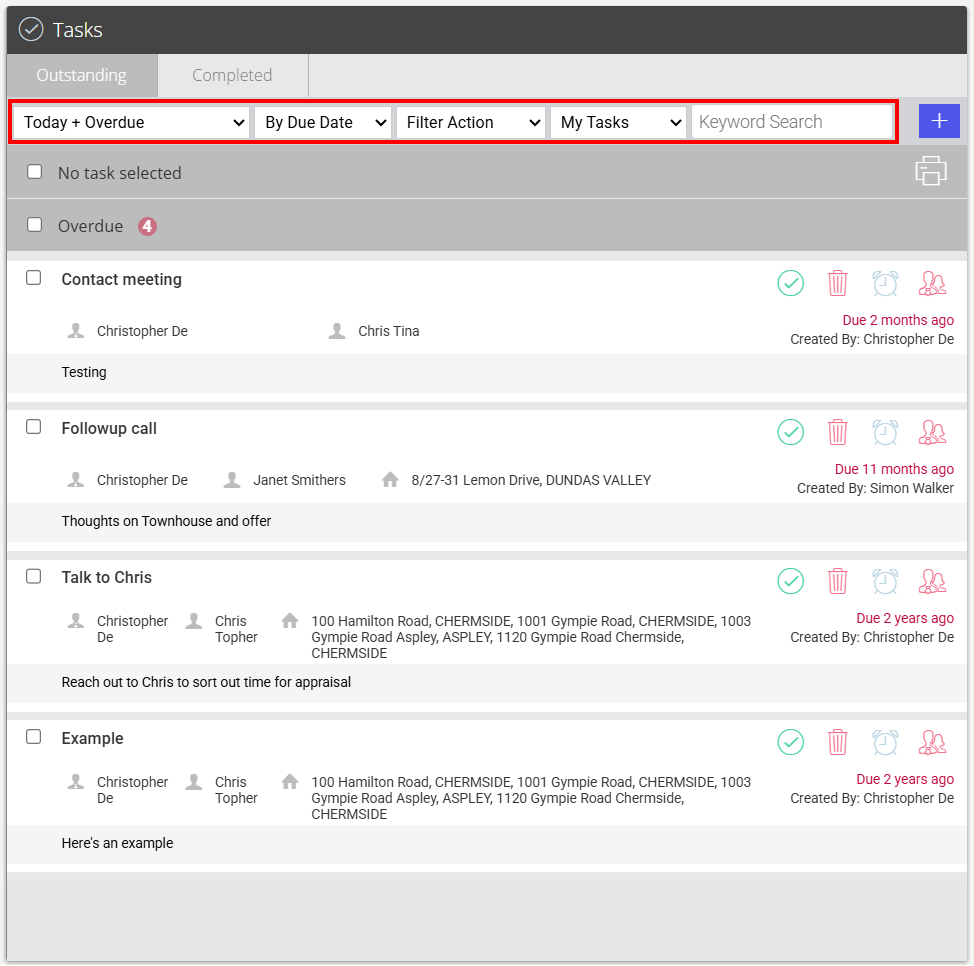Reassign the Example task to users
This screenshot has width=974, height=966.
point(932,742)
